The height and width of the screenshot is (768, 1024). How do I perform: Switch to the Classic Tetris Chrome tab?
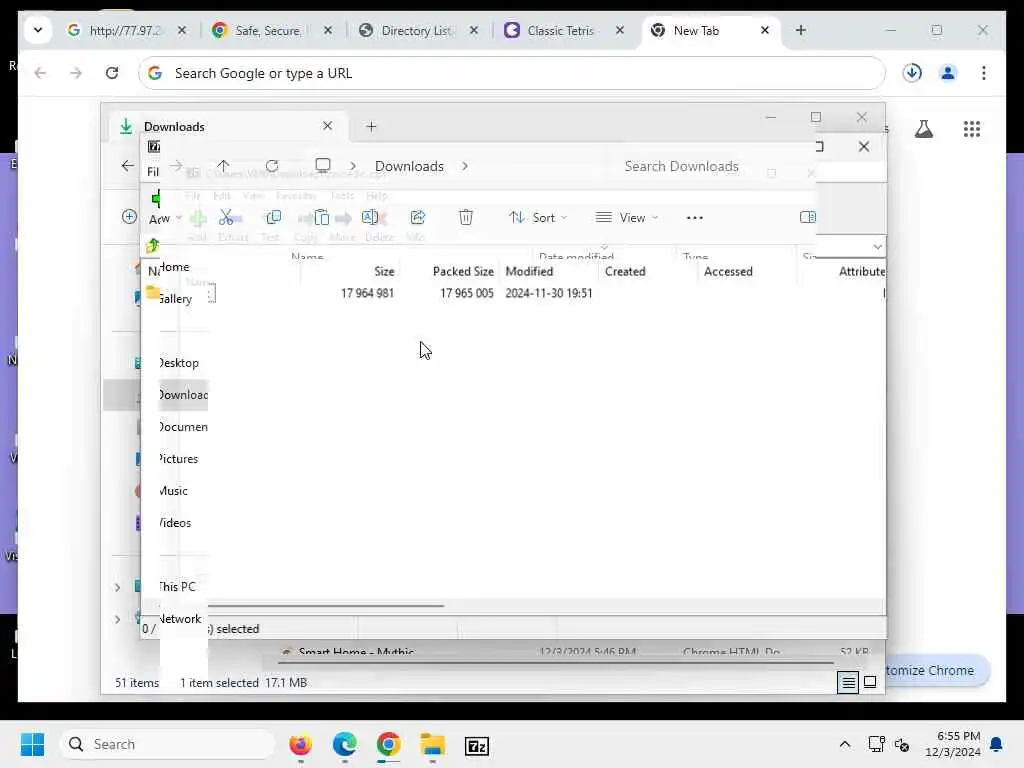(x=560, y=30)
